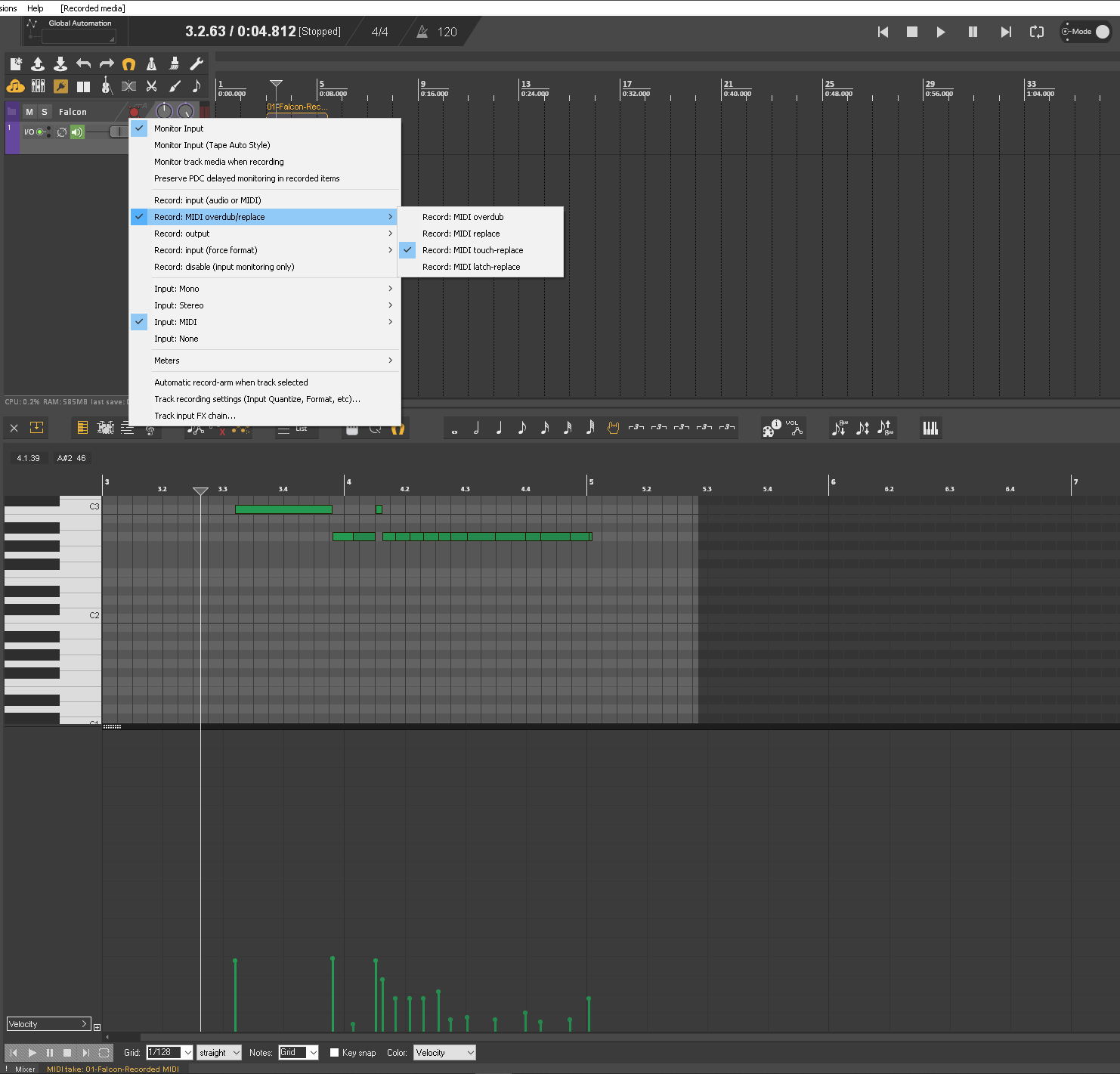Choose Track input FX chain menu item
This screenshot has width=1120, height=1074.
[195, 416]
